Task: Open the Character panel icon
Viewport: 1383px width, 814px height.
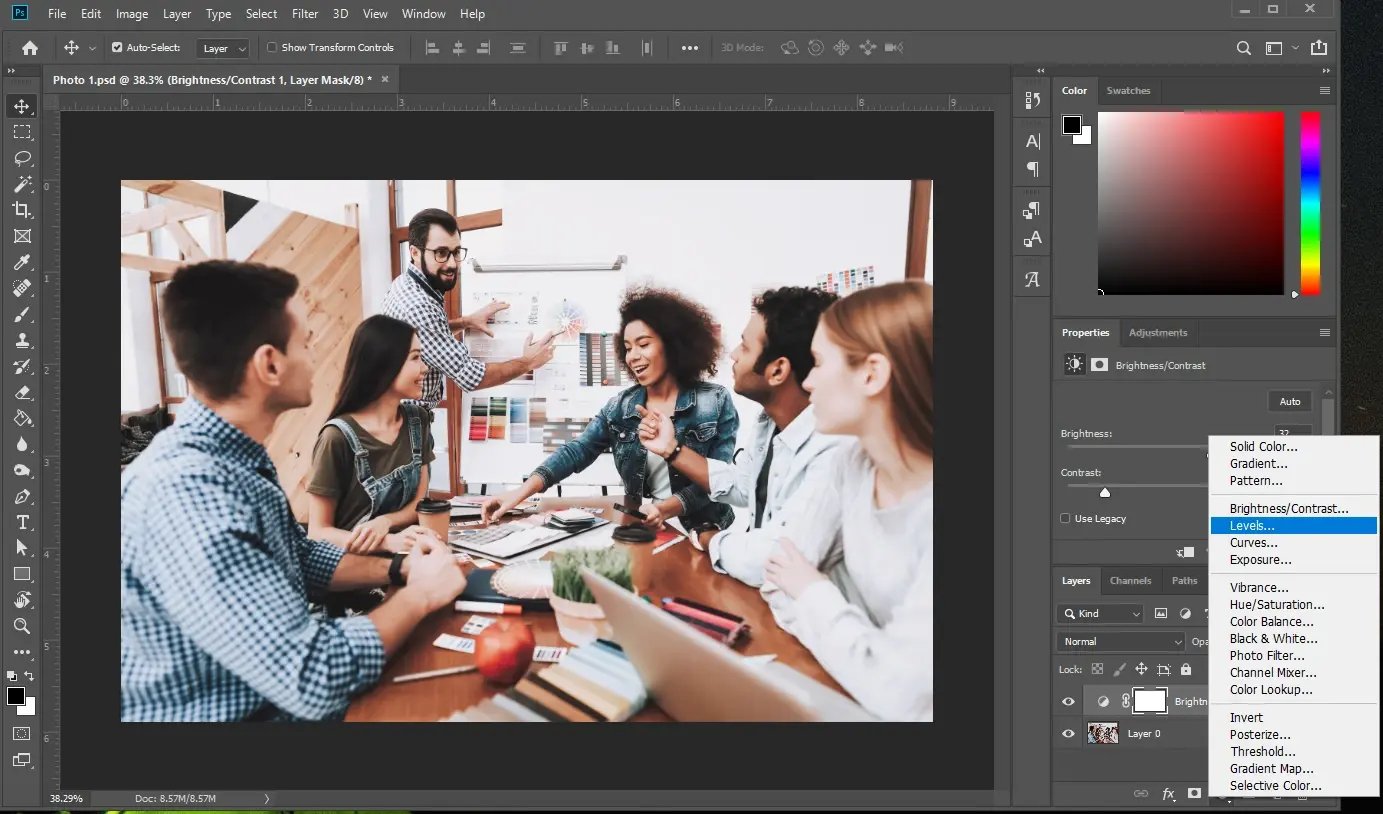Action: (1033, 141)
